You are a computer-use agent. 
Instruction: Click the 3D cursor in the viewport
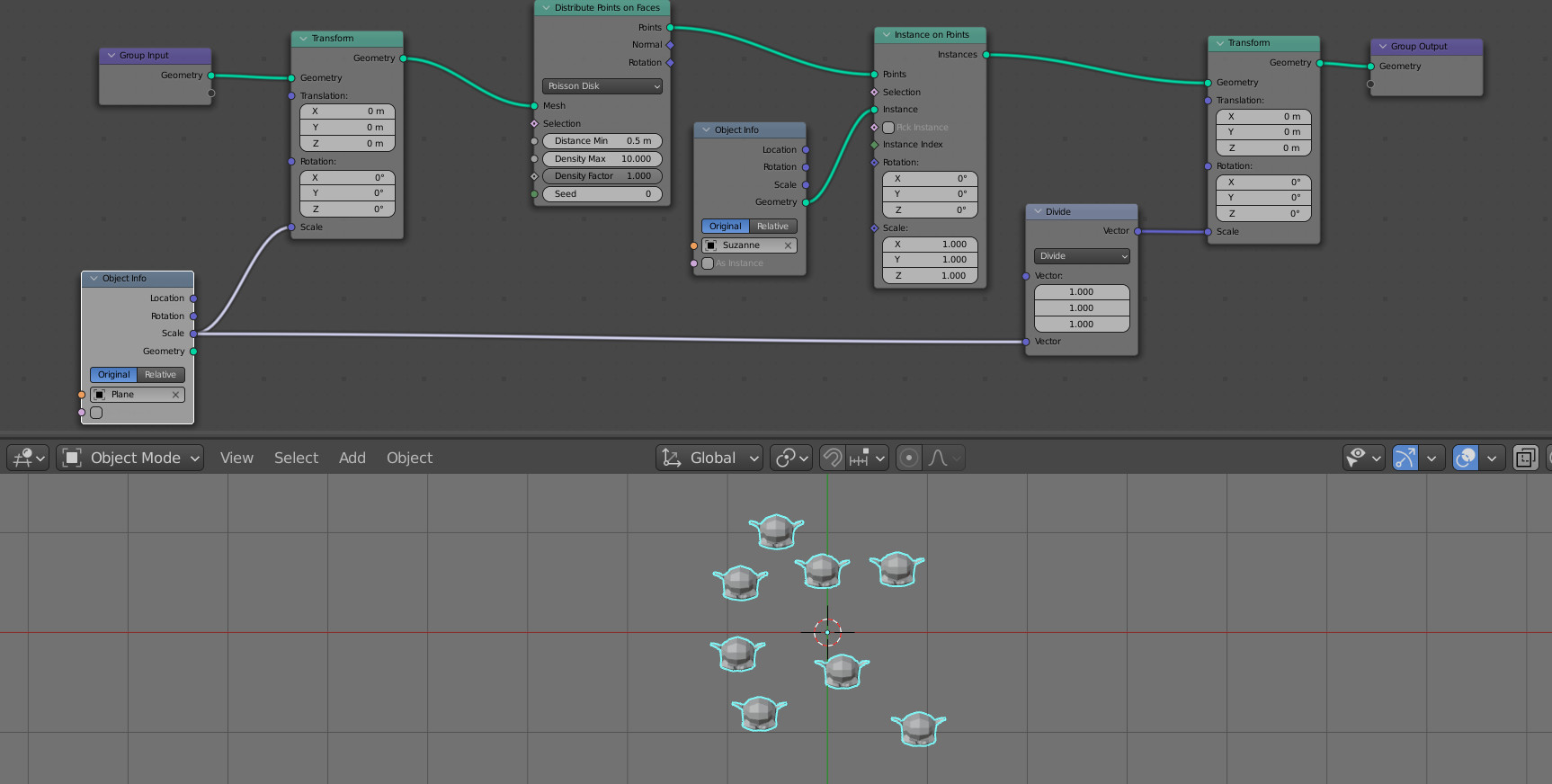(827, 632)
